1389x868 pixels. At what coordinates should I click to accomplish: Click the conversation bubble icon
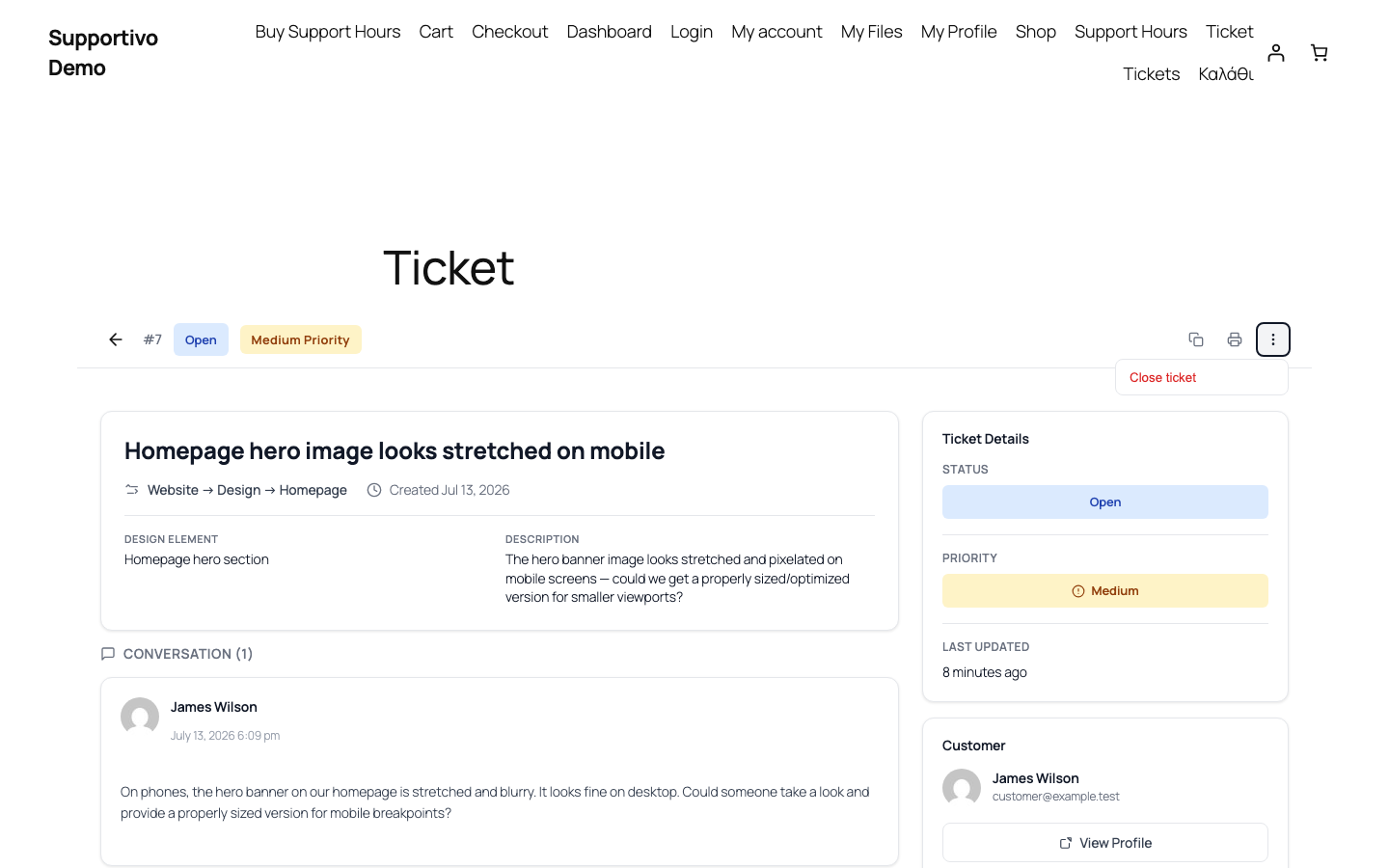coord(108,654)
